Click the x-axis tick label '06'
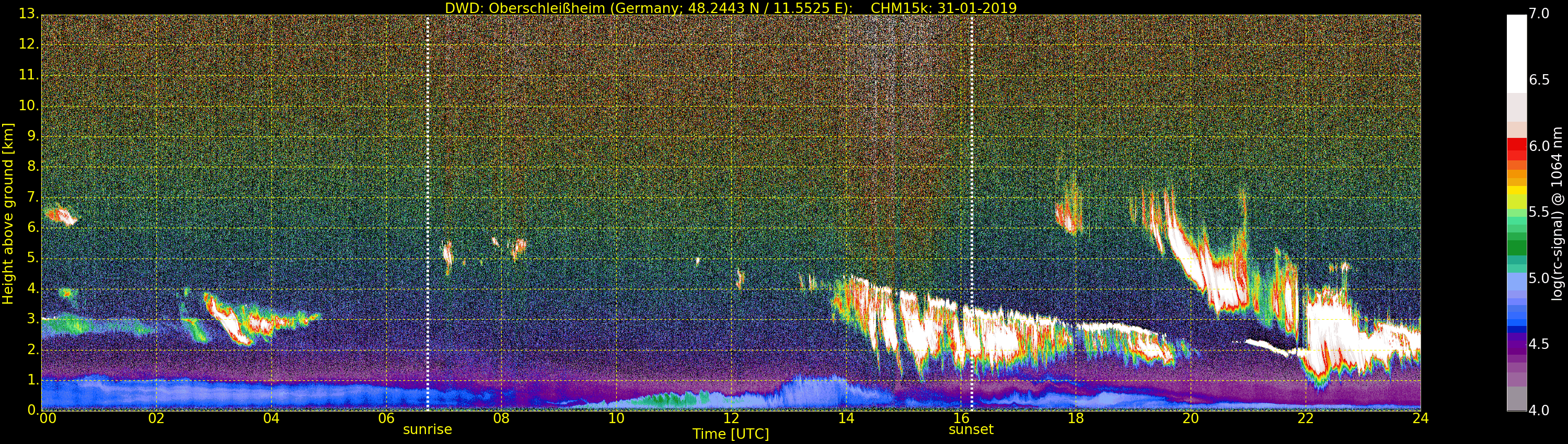The width and height of the screenshot is (1568, 444). pyautogui.click(x=387, y=418)
